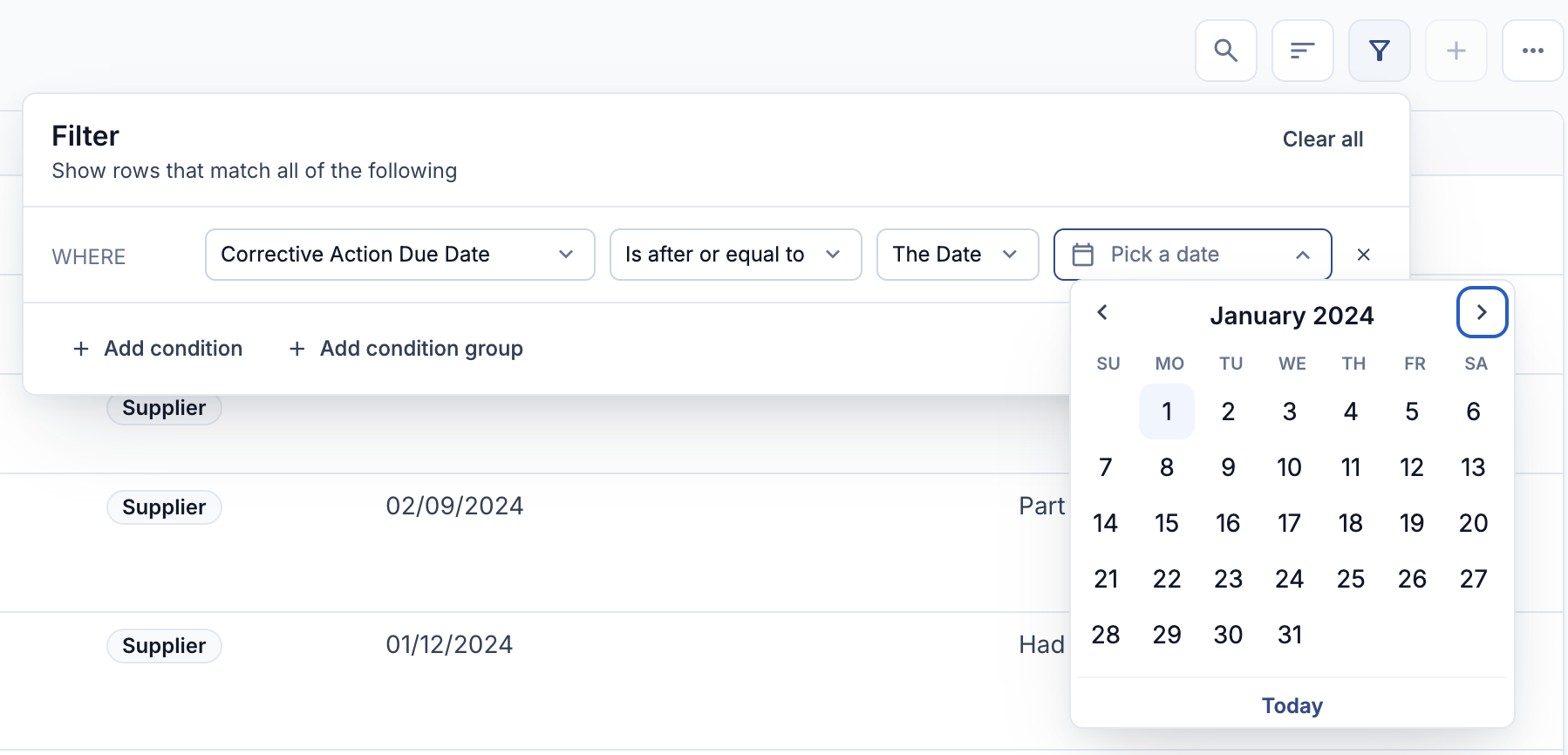Add condition group to filter
The width and height of the screenshot is (1568, 755).
406,349
